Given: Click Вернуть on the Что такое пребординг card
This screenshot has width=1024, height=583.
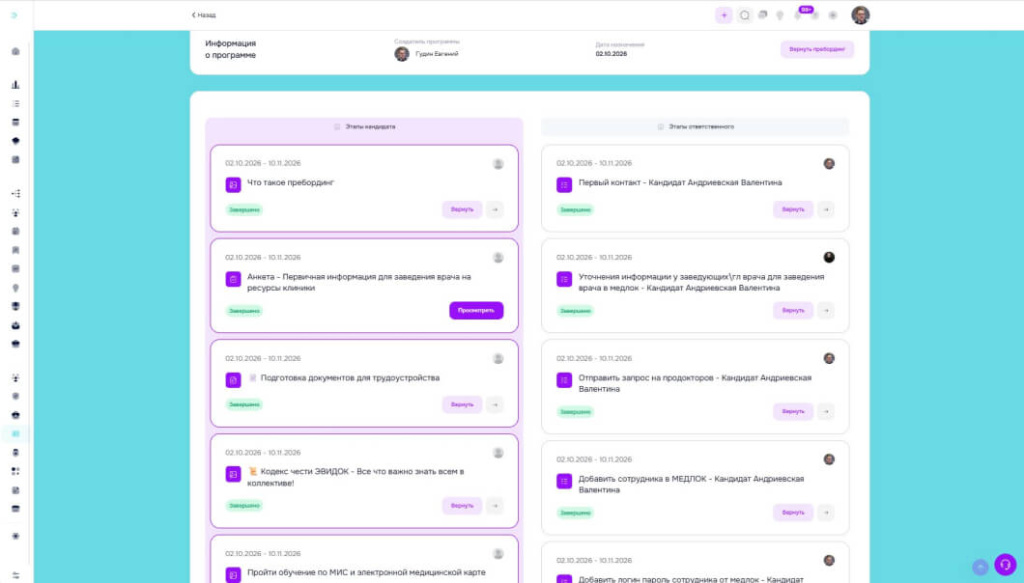Looking at the screenshot, I should [x=462, y=210].
